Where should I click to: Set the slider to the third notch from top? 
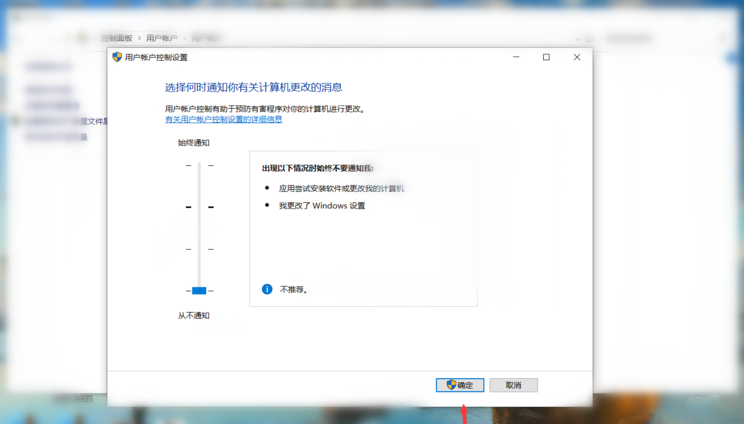click(x=199, y=249)
